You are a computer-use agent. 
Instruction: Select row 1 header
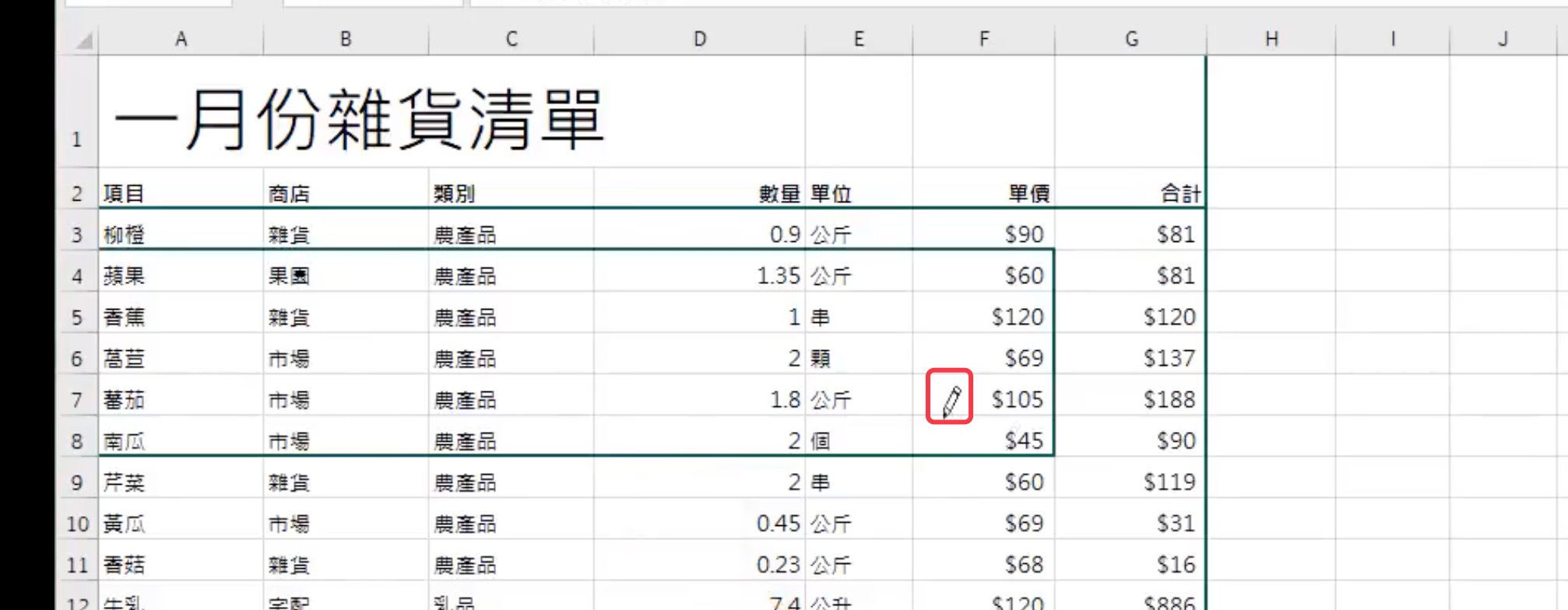pyautogui.click(x=77, y=111)
